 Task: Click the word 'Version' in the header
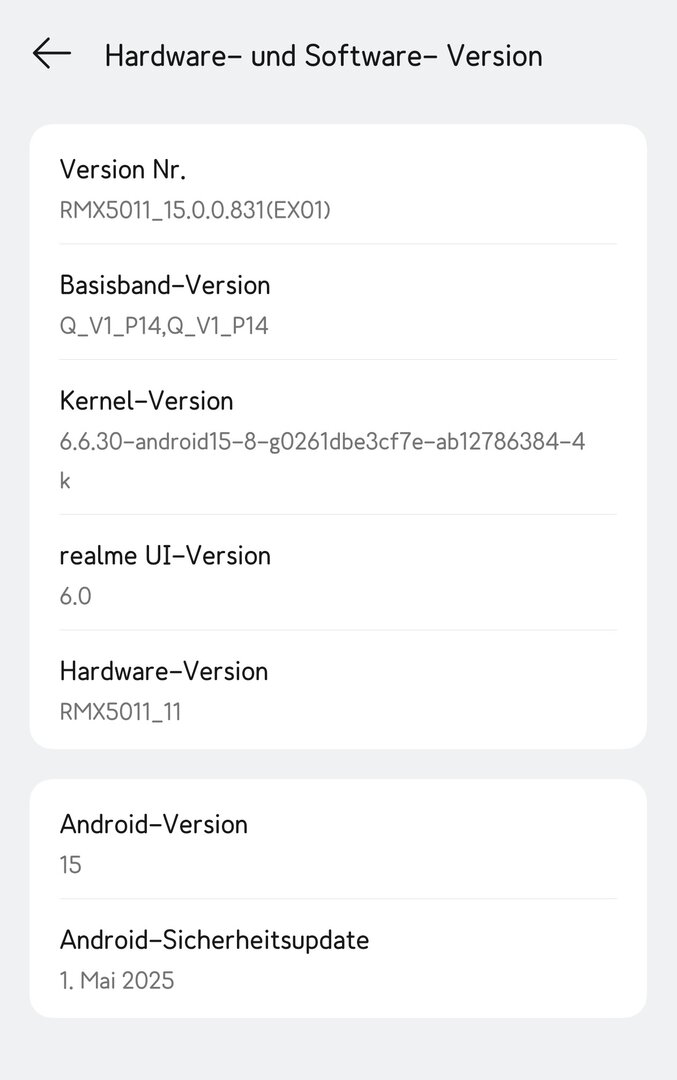(494, 56)
